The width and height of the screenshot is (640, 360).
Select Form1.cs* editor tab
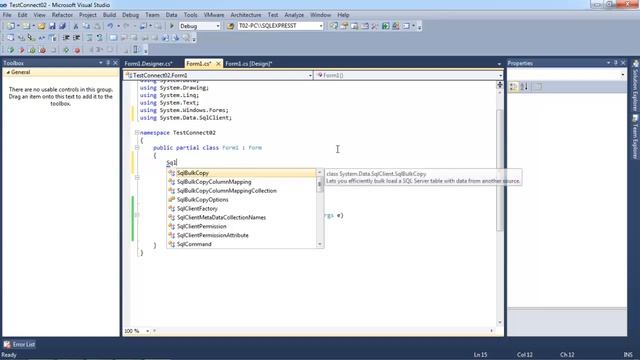coord(199,64)
